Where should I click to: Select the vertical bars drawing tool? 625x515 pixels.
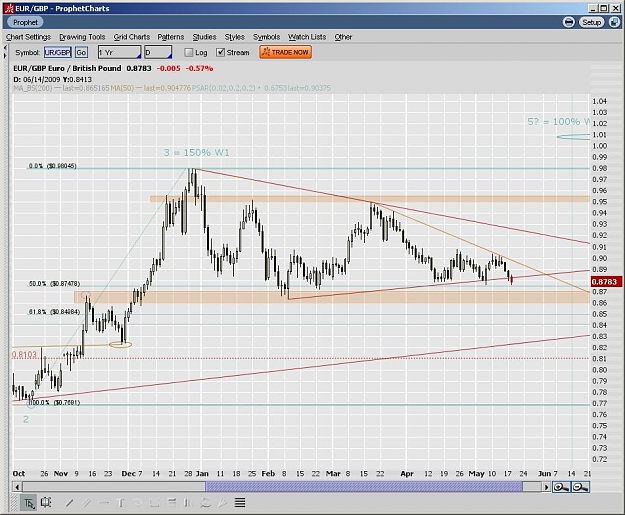click(188, 503)
